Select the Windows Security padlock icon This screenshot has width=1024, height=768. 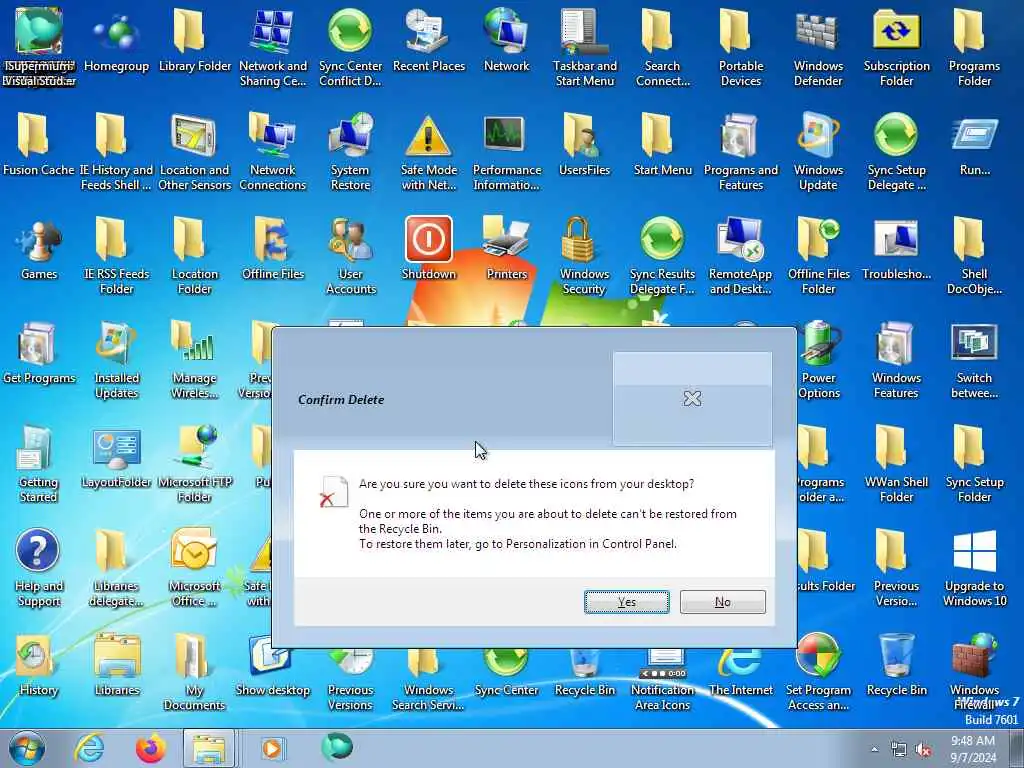pos(584,257)
